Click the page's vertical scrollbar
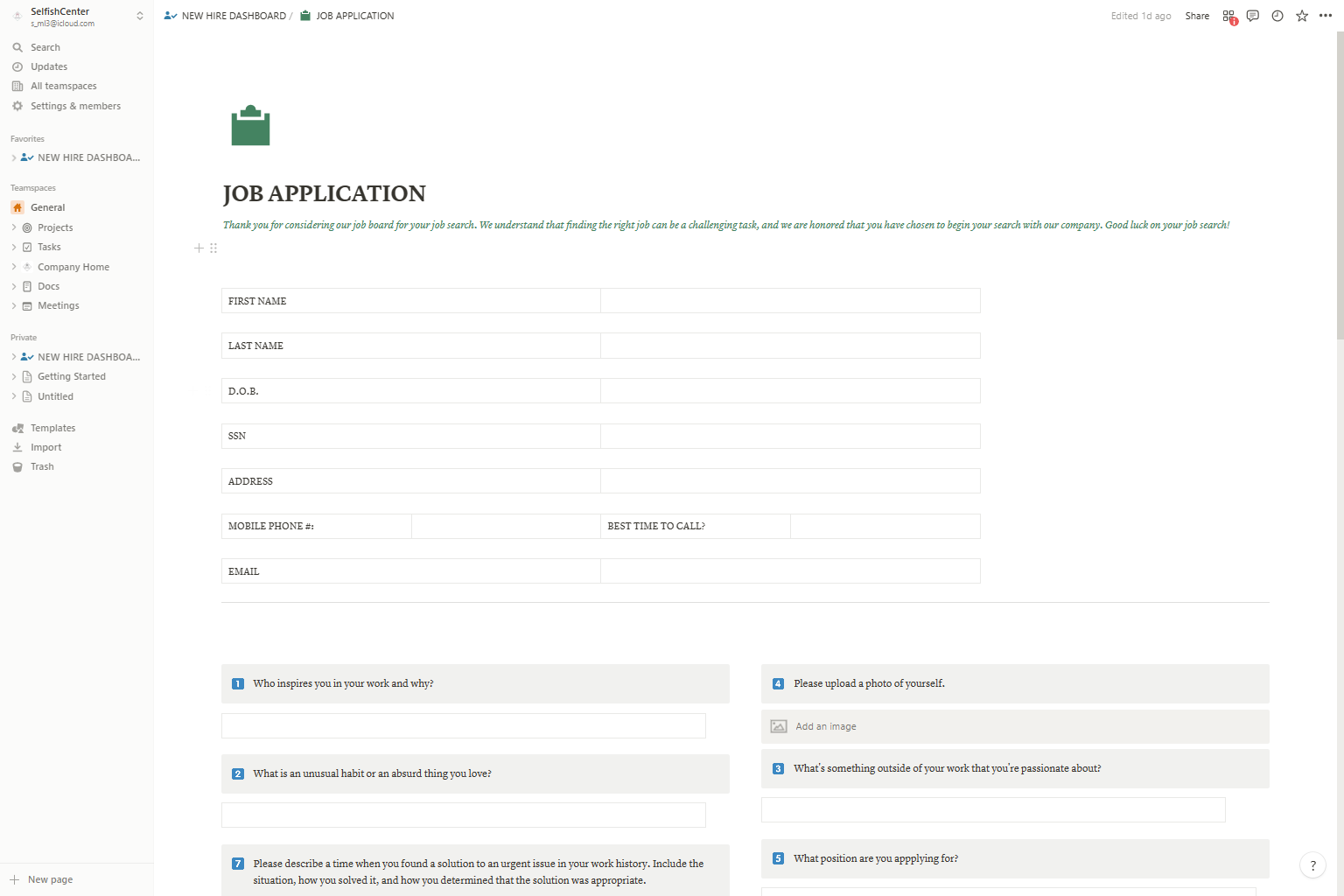1344x896 pixels. tap(1340, 185)
